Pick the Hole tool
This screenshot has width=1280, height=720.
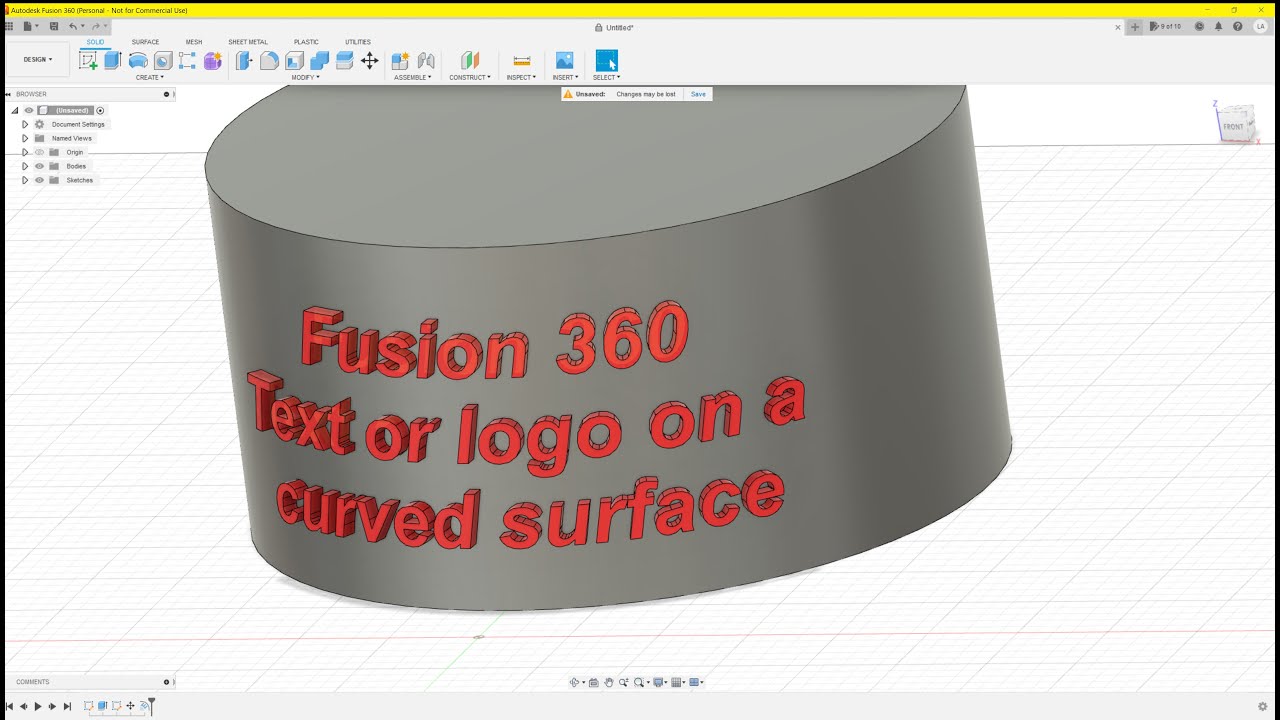tap(163, 61)
